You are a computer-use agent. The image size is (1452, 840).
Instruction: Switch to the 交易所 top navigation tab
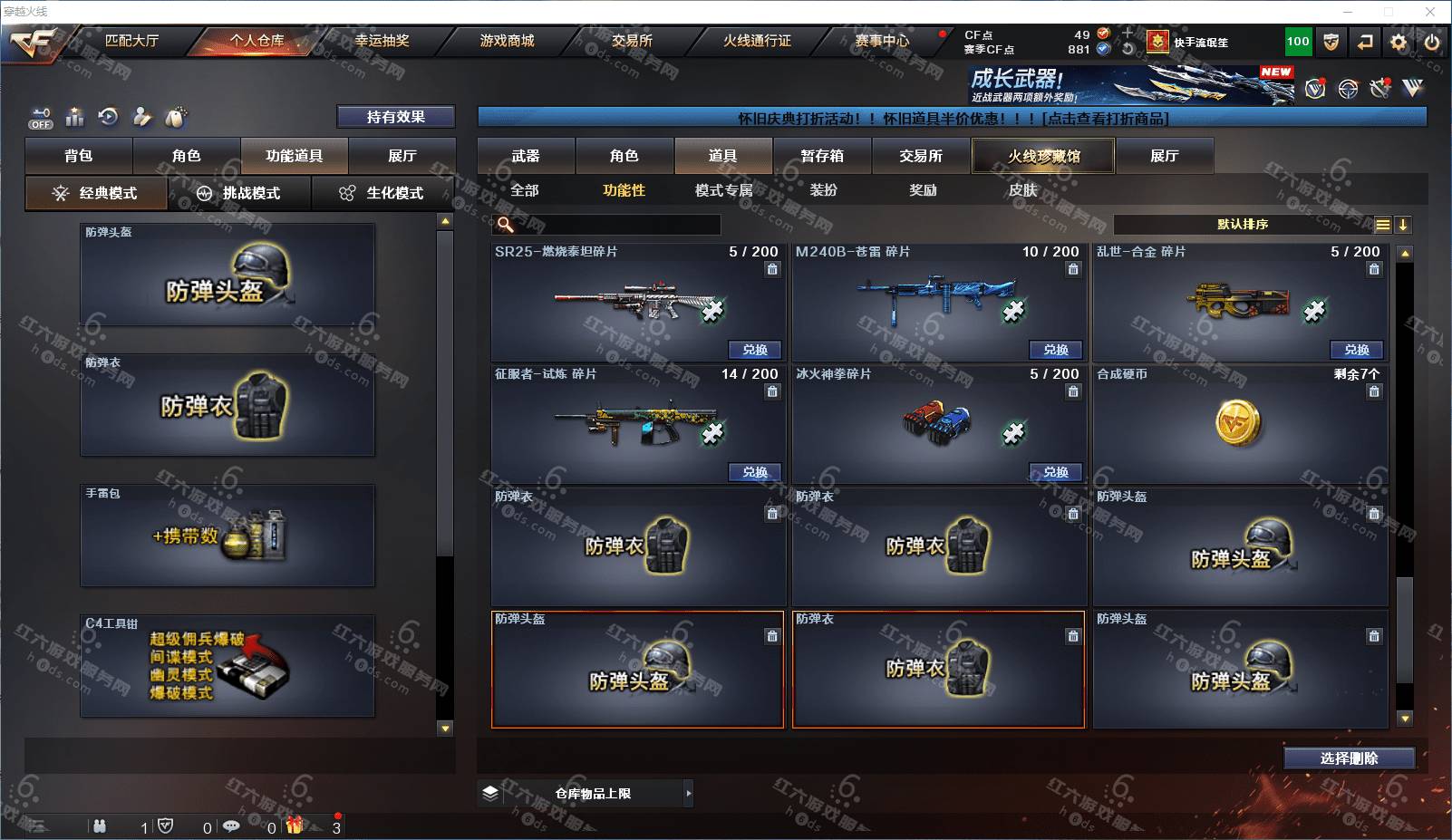[632, 41]
